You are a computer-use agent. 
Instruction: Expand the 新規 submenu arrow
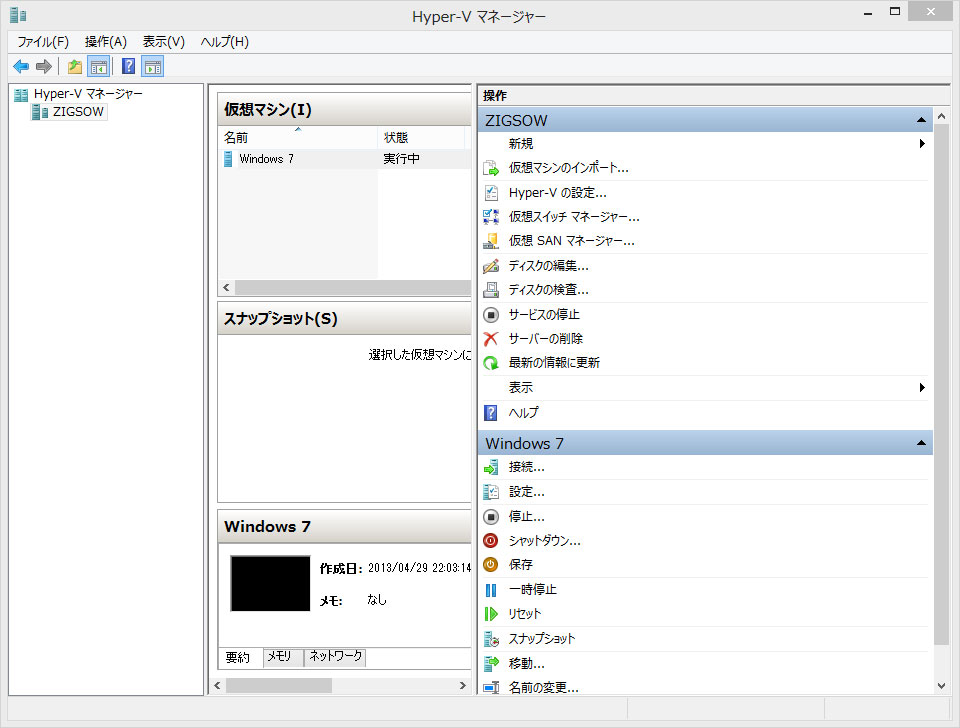click(x=921, y=144)
